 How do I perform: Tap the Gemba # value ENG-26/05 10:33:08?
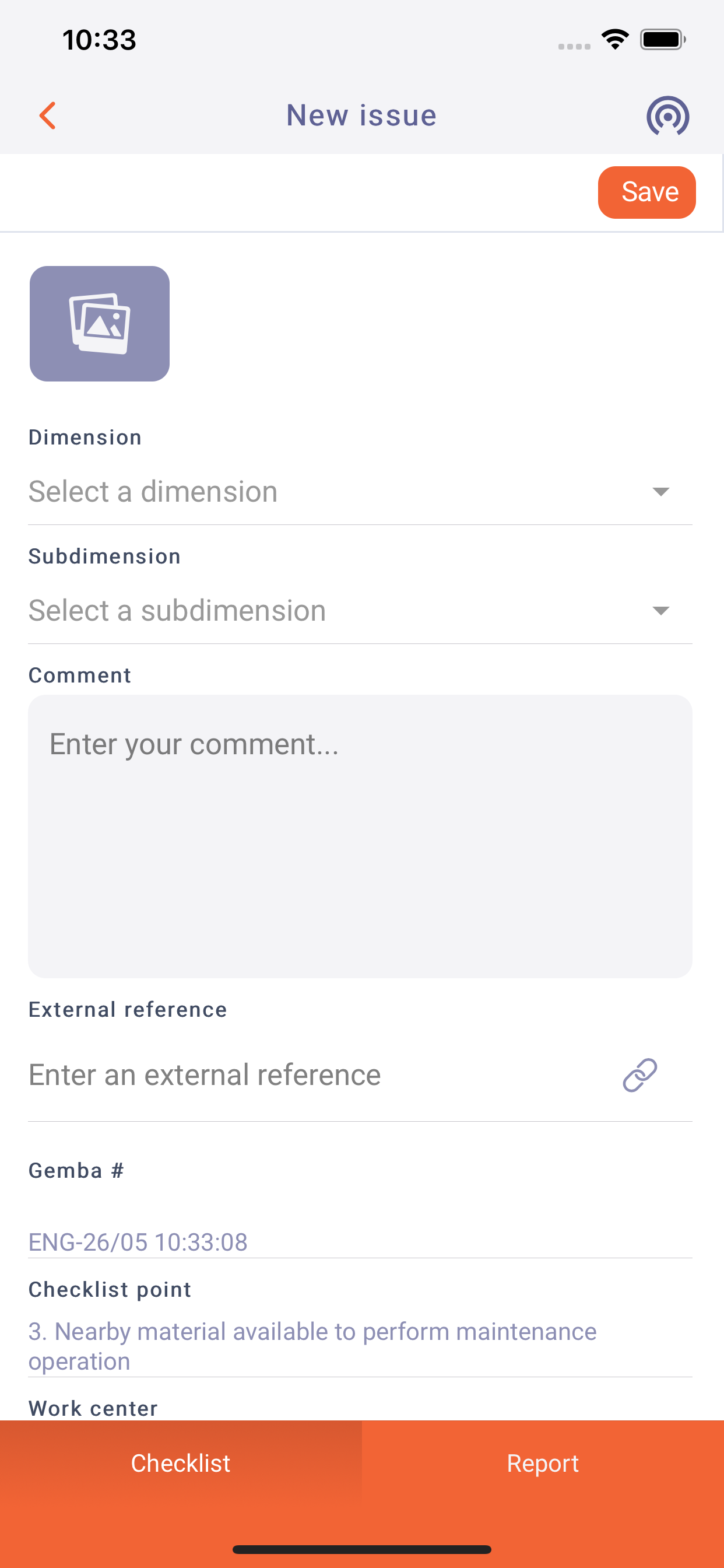point(138,1242)
